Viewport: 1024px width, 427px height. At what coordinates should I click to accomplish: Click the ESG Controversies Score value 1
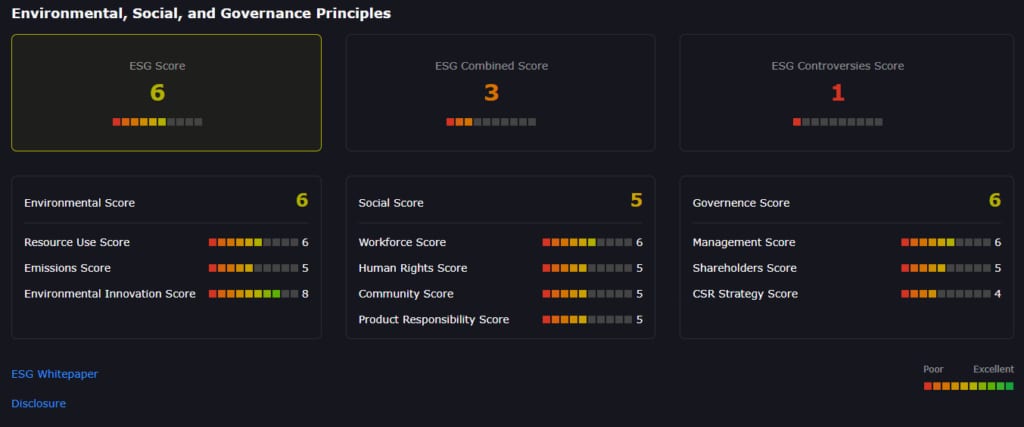[x=838, y=93]
